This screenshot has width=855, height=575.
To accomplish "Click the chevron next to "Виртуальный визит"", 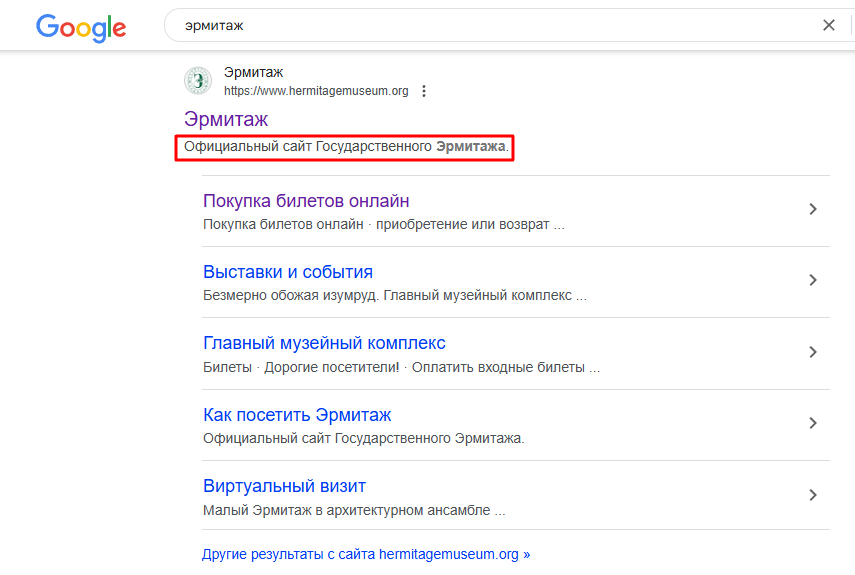I will pyautogui.click(x=813, y=495).
